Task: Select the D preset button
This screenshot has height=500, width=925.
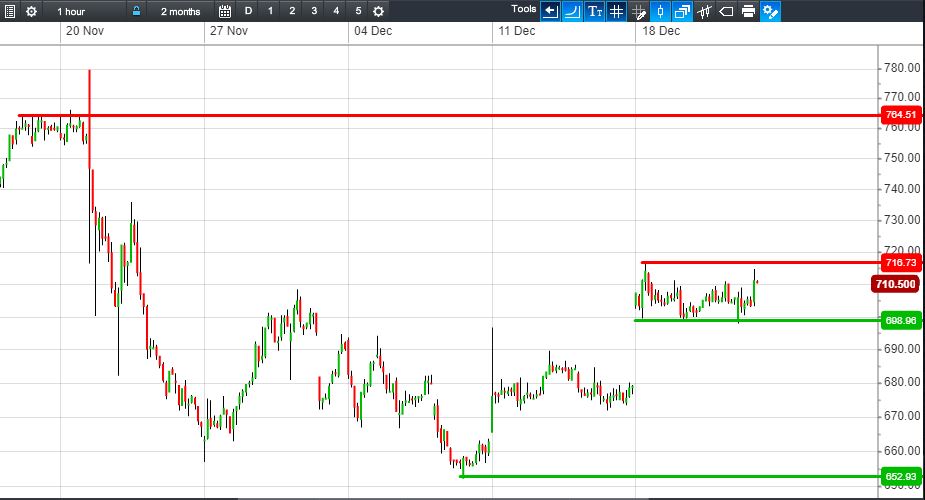Action: click(248, 11)
